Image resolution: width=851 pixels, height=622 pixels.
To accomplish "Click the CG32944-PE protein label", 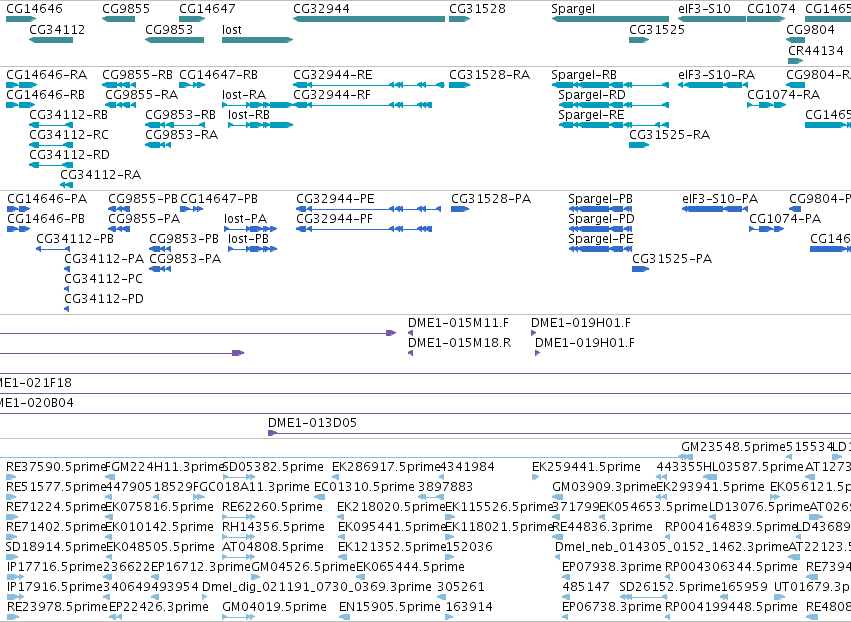I will click(335, 199).
